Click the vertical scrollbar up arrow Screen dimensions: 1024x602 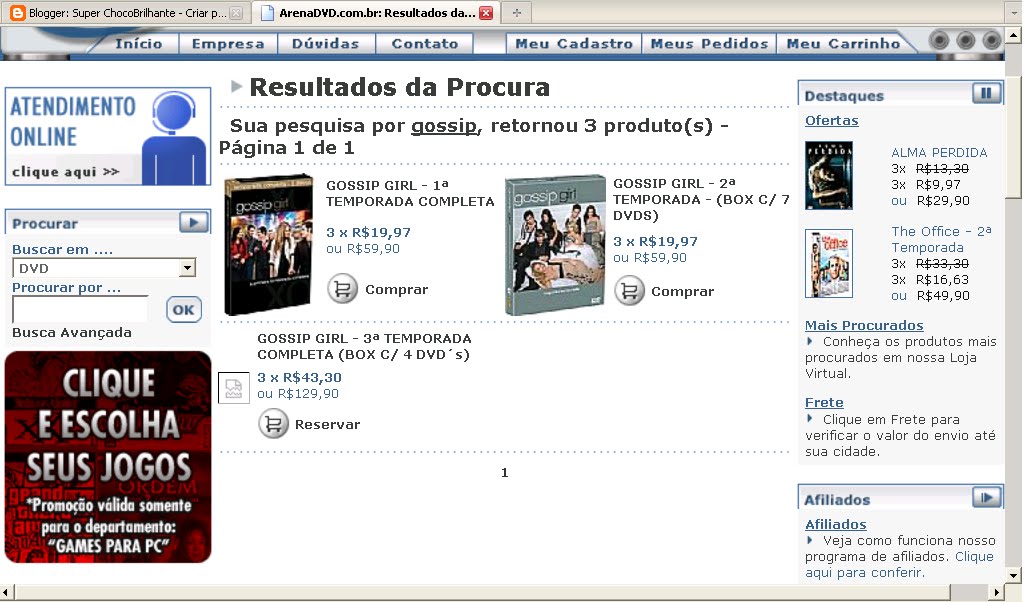click(x=1014, y=34)
